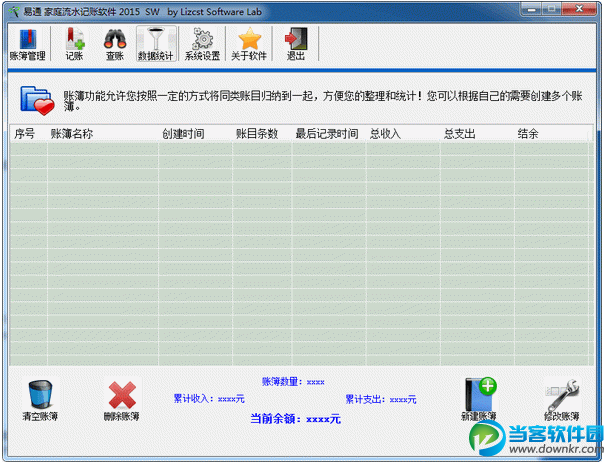
Task: Click the 累计支出 total expense label
Action: 381,399
